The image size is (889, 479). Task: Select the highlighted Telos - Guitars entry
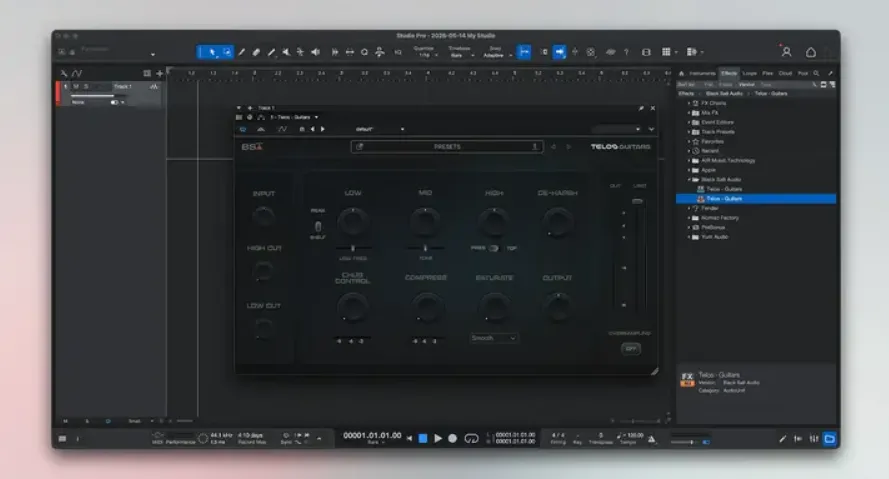tap(756, 199)
